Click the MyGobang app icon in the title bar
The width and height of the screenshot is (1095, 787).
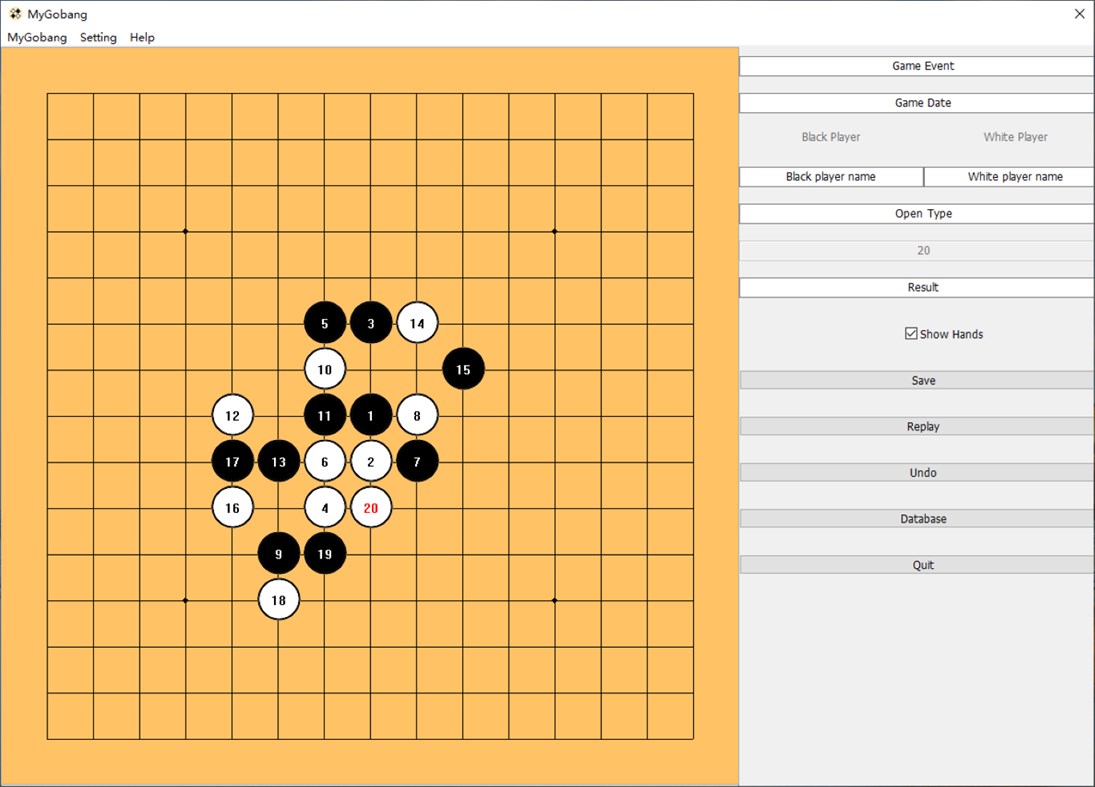point(14,14)
